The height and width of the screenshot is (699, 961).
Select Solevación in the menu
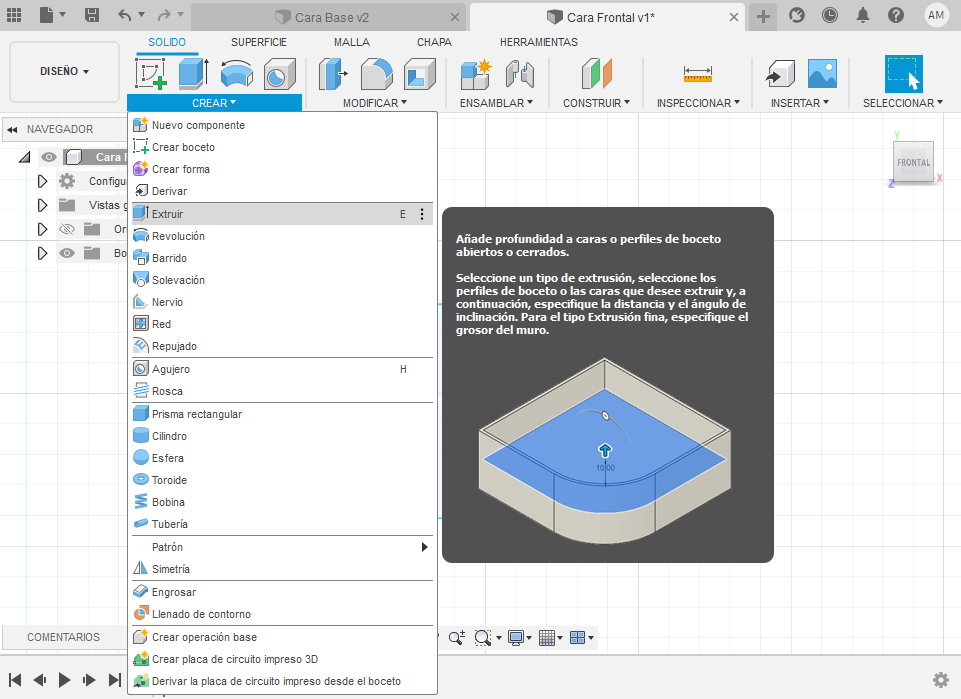(x=283, y=280)
